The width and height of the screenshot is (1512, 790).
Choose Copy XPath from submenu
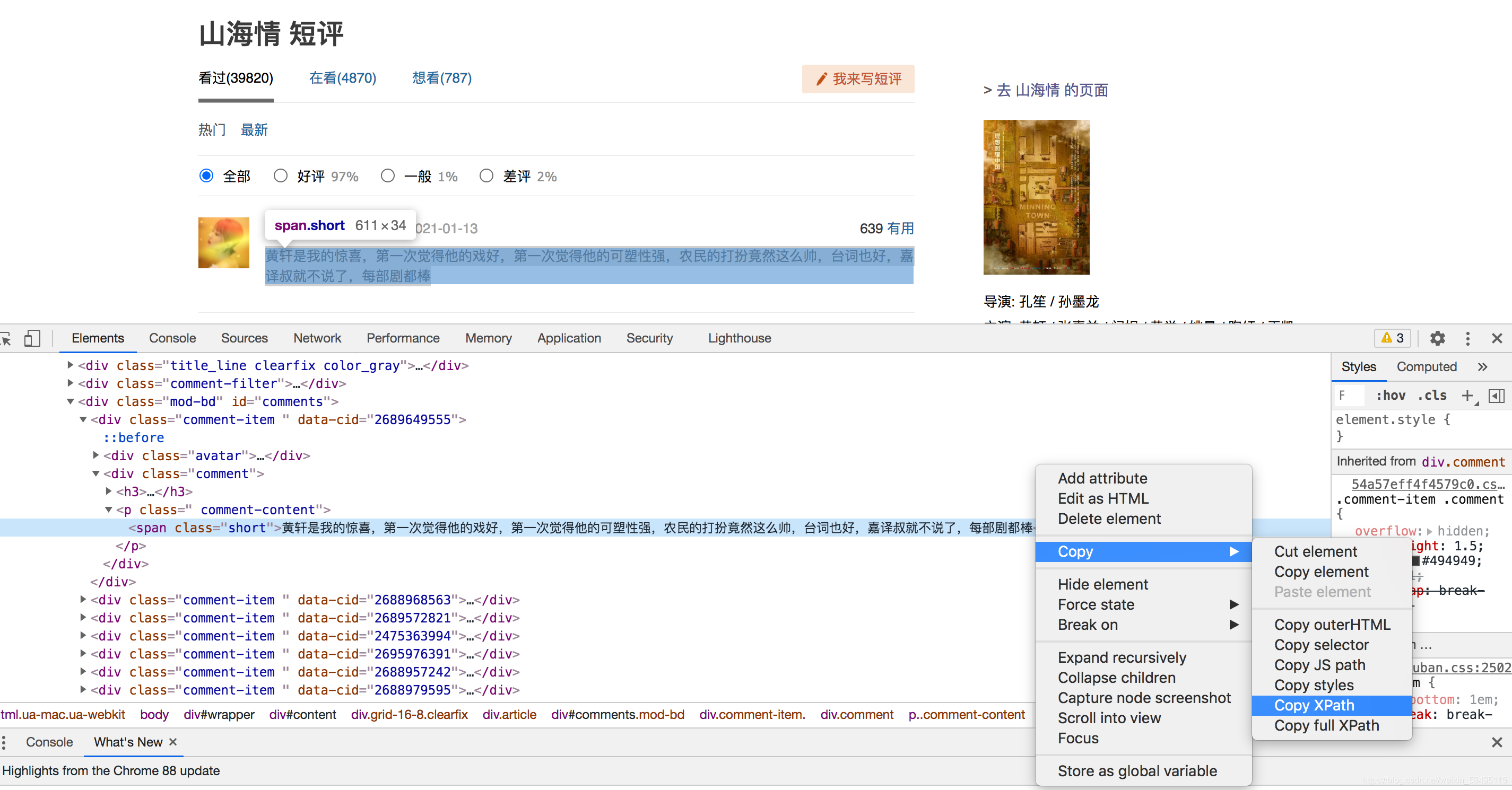1314,706
